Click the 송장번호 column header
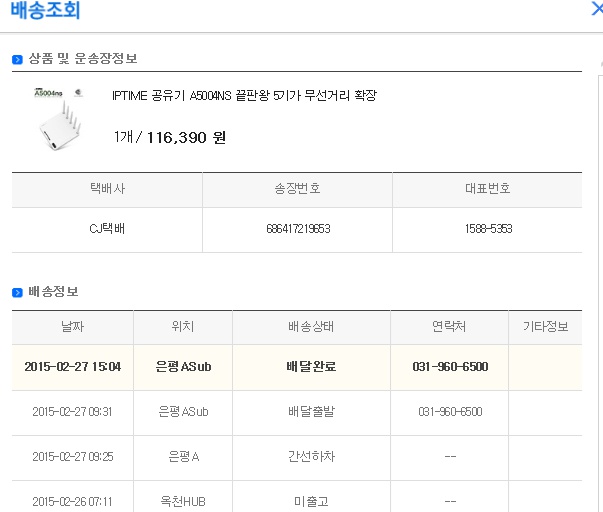This screenshot has height=512, width=603. click(297, 188)
